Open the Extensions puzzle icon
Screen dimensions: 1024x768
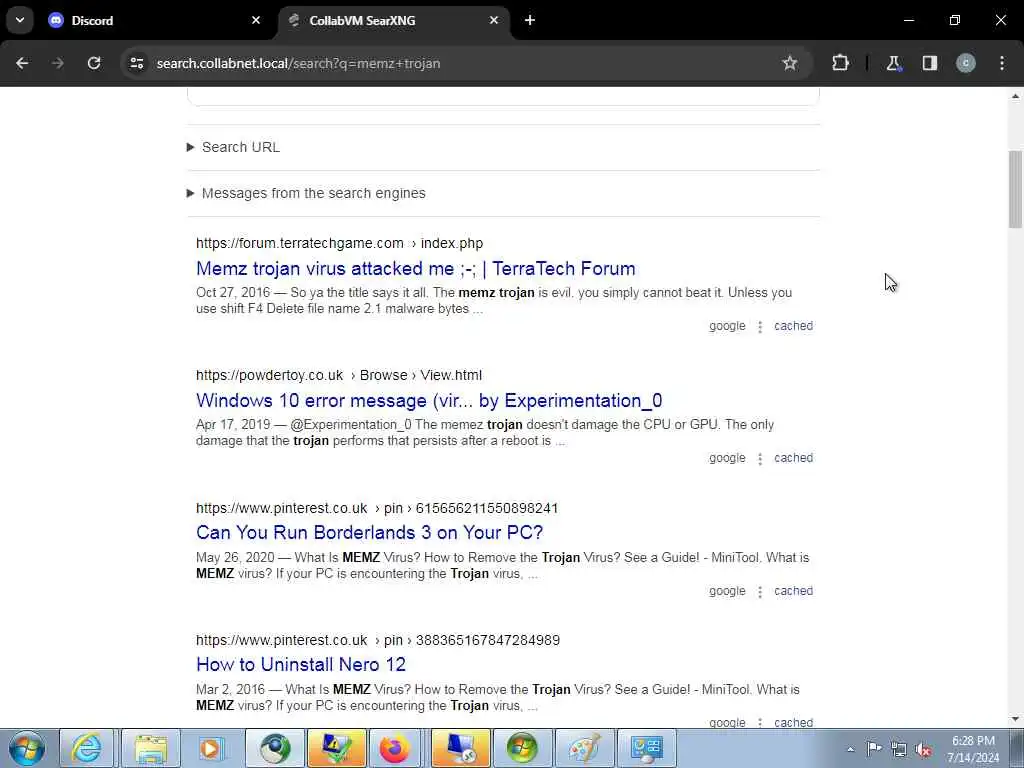point(840,63)
